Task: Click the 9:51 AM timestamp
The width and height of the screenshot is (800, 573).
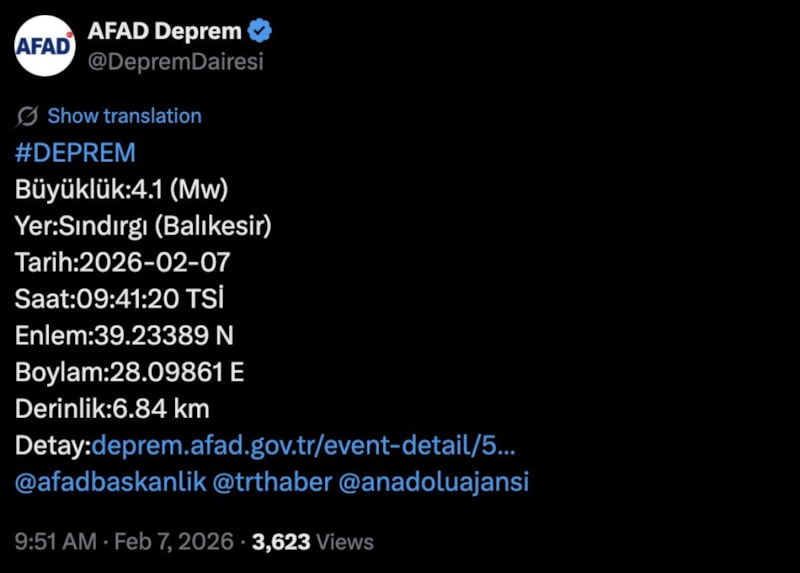Action: (55, 542)
